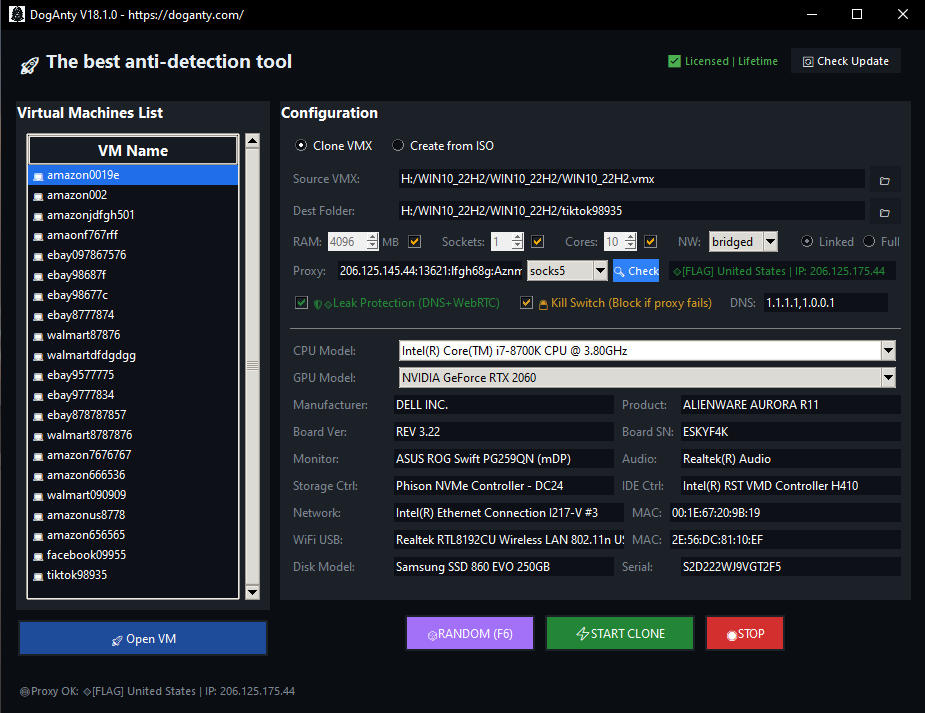Browse for Source VMX folder icon
The height and width of the screenshot is (713, 925).
884,180
